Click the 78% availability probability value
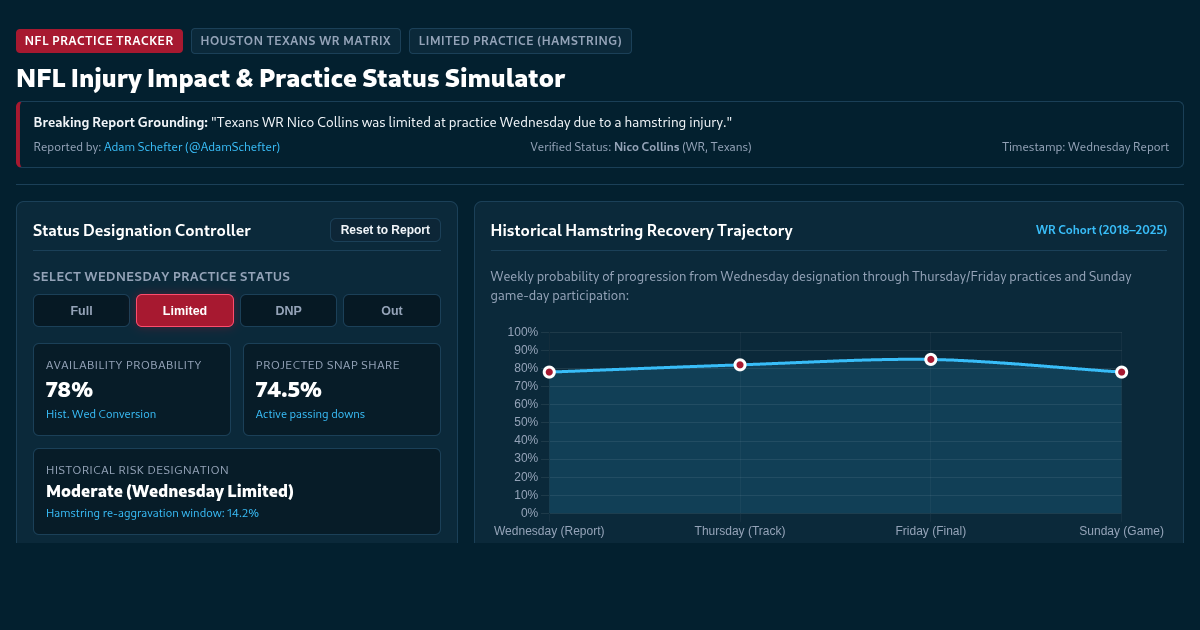Image resolution: width=1200 pixels, height=630 pixels. (x=69, y=389)
